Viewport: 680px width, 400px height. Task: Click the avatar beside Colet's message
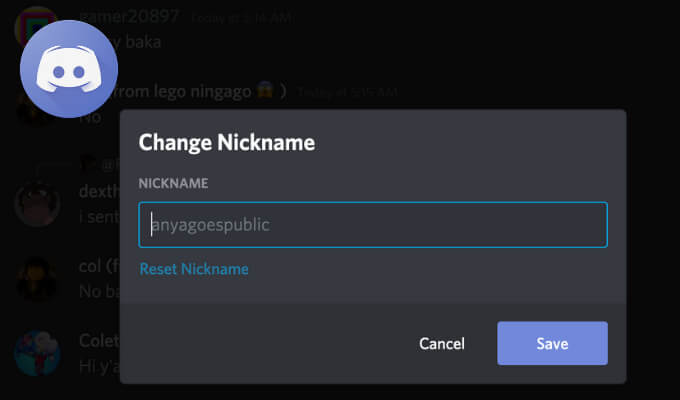pos(36,354)
